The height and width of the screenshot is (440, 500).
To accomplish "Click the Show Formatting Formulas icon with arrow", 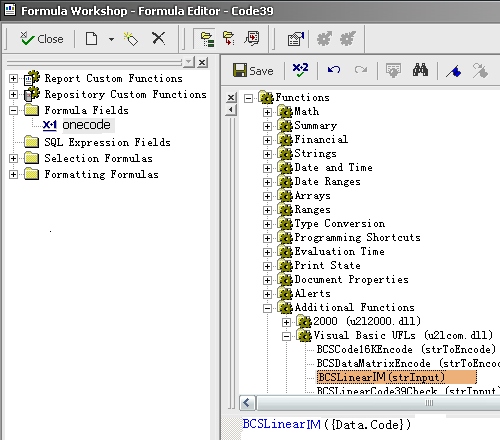I will pyautogui.click(x=252, y=39).
